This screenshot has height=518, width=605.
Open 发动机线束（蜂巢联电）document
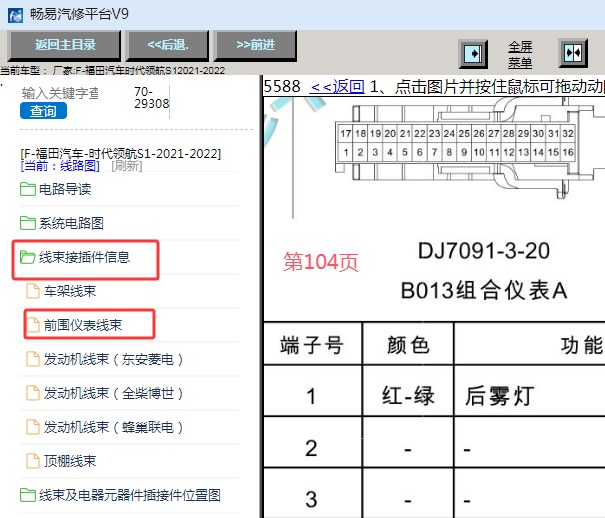point(113,427)
